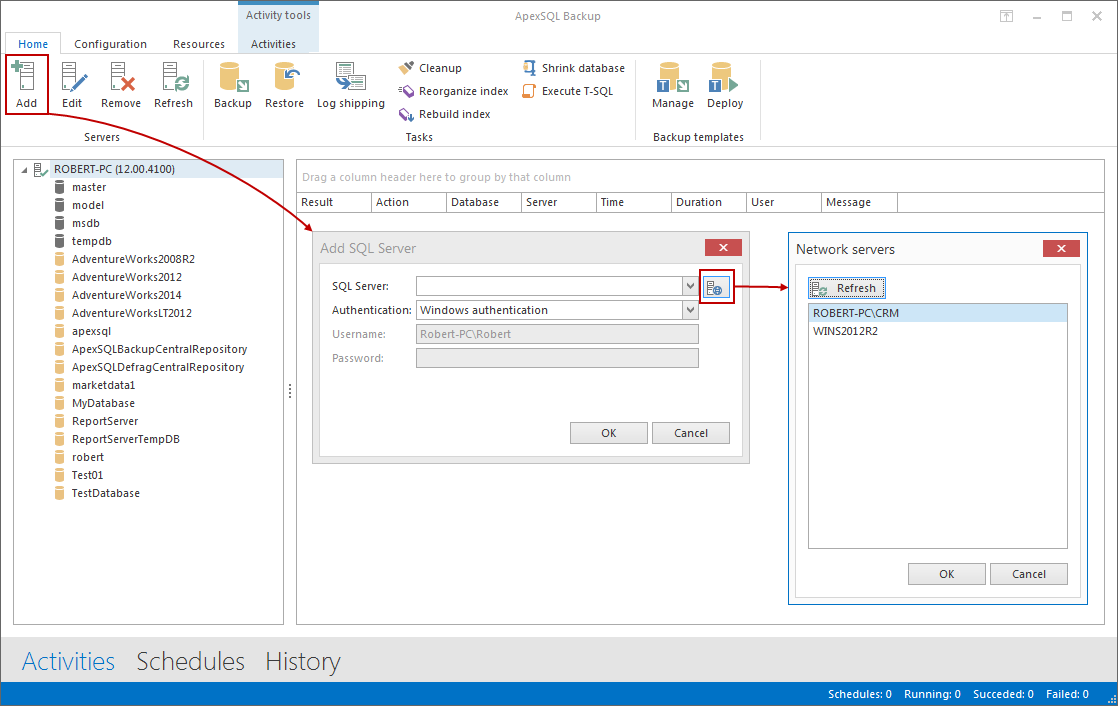
Task: Open the Activities ribbon tab
Action: tap(273, 44)
